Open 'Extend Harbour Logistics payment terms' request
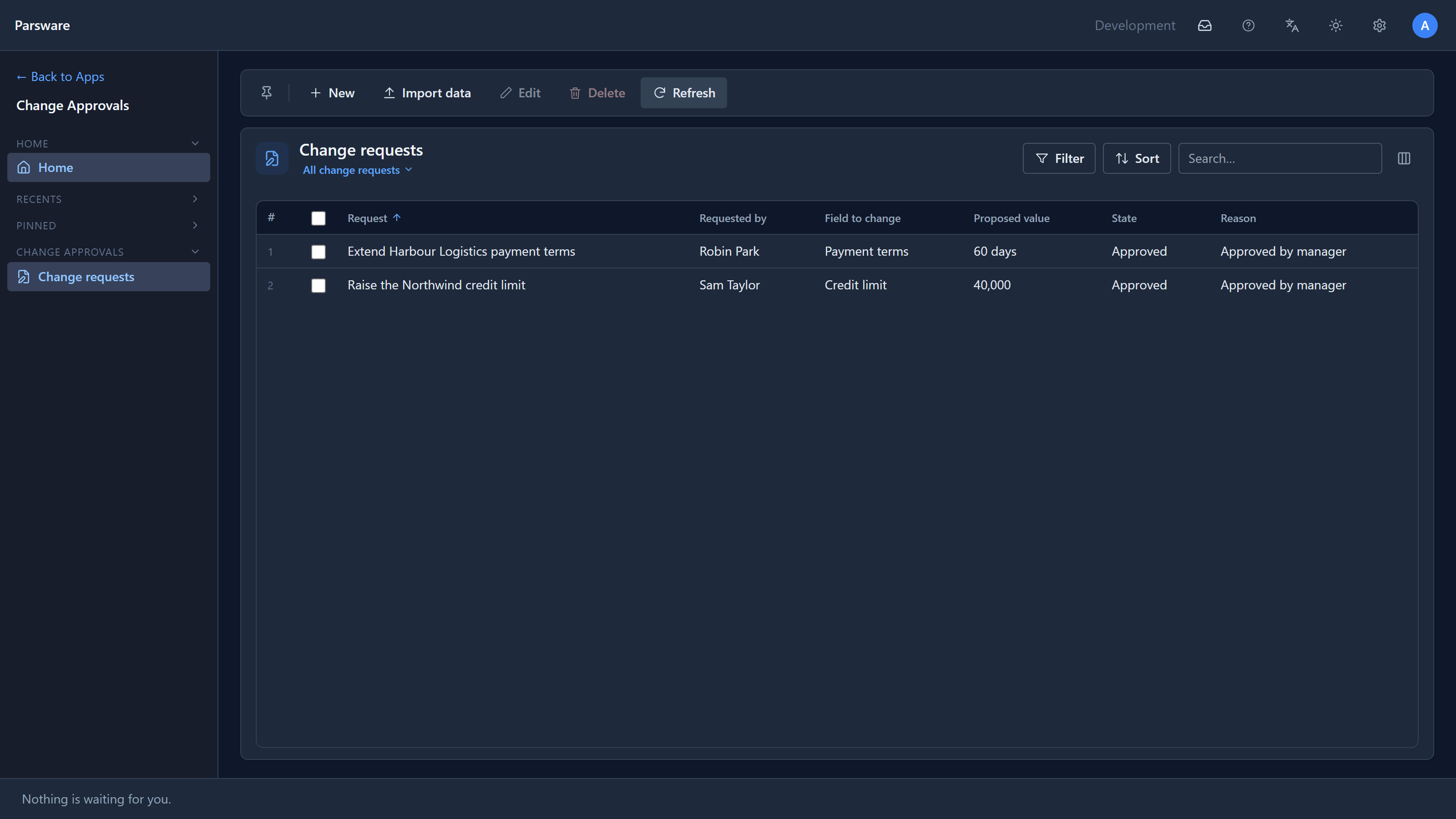The image size is (1456, 819). click(x=461, y=251)
